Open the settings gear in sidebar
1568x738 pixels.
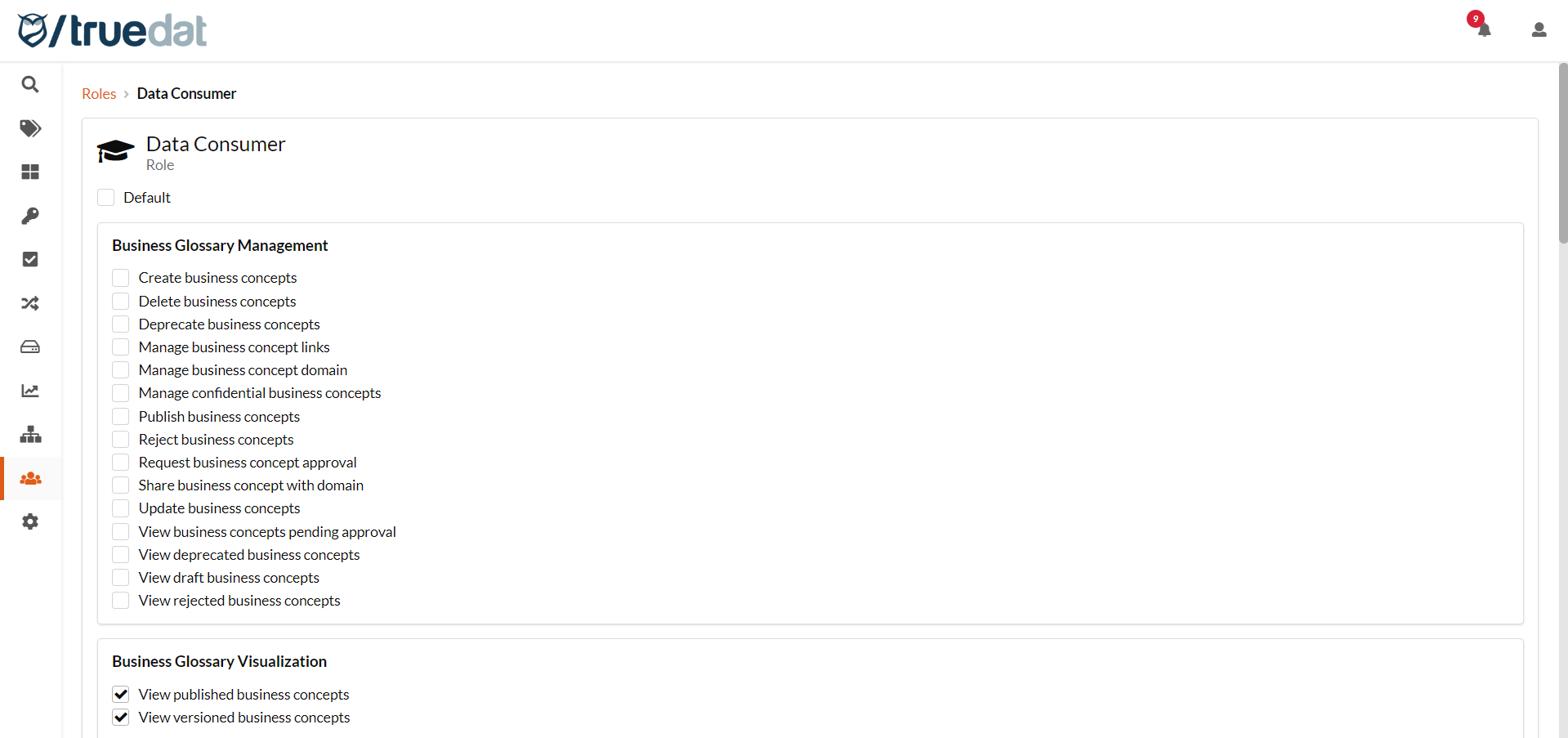[30, 521]
